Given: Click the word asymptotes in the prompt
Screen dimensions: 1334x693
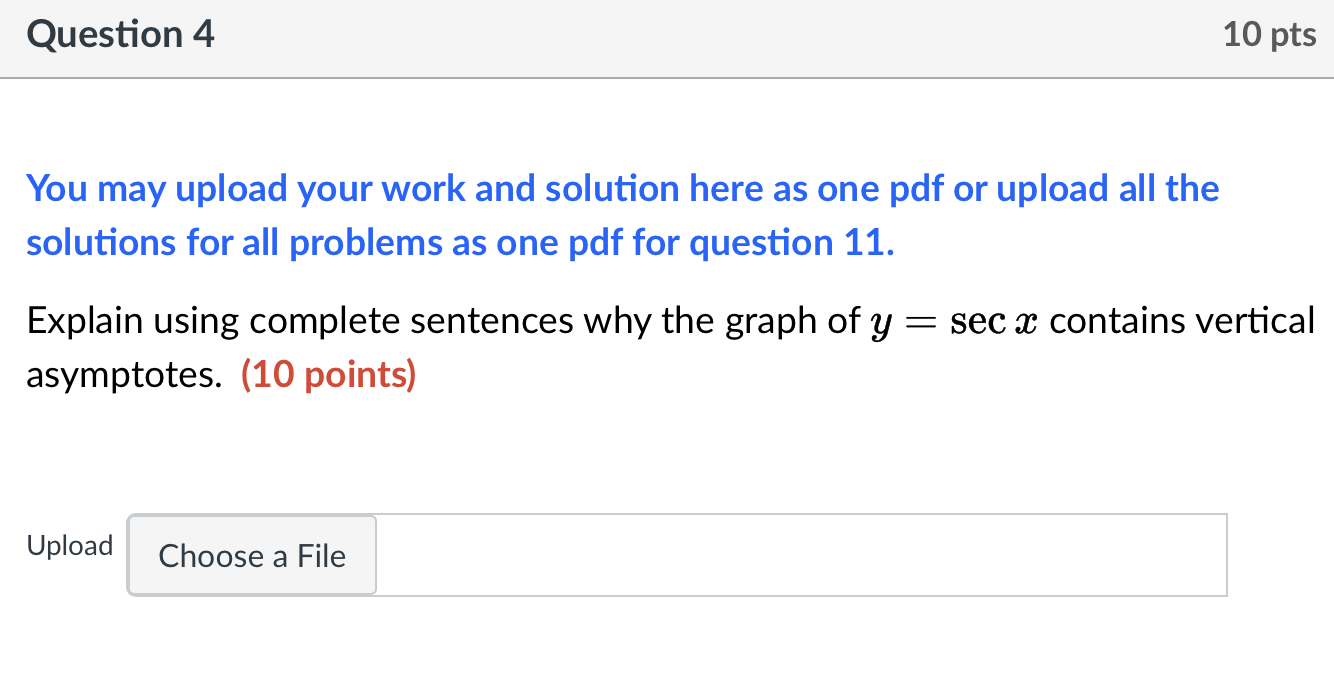Looking at the screenshot, I should coord(122,374).
